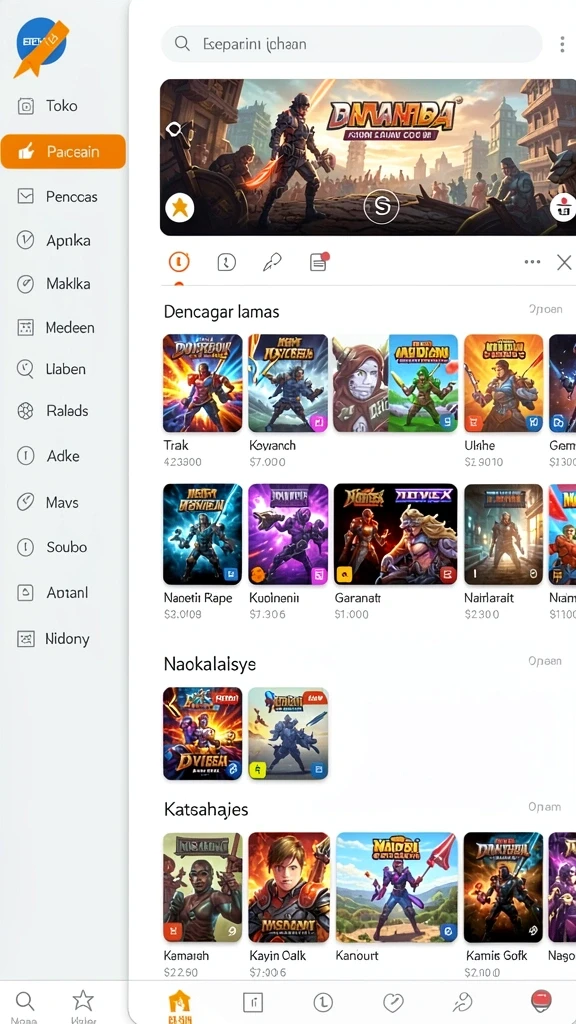Click the $7.000 price under Kovanch
Viewport: 576px width, 1024px height.
click(267, 462)
